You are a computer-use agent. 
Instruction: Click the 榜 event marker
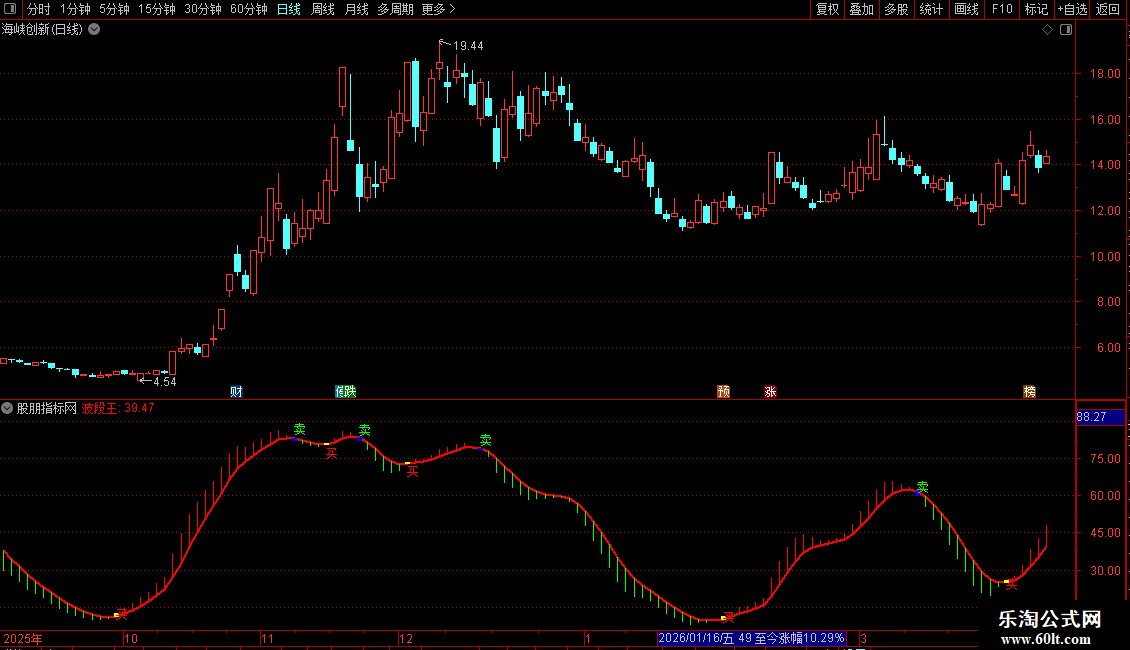(x=1030, y=391)
